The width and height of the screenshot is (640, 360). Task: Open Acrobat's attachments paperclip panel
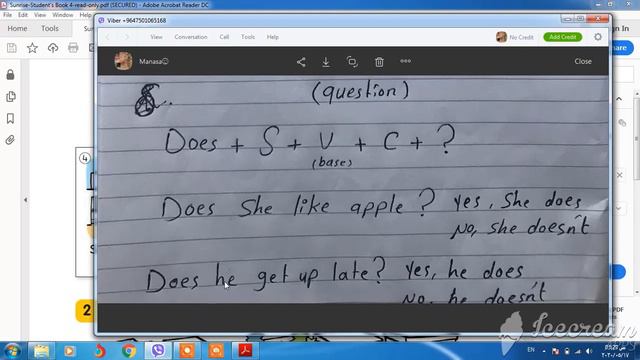click(10, 140)
